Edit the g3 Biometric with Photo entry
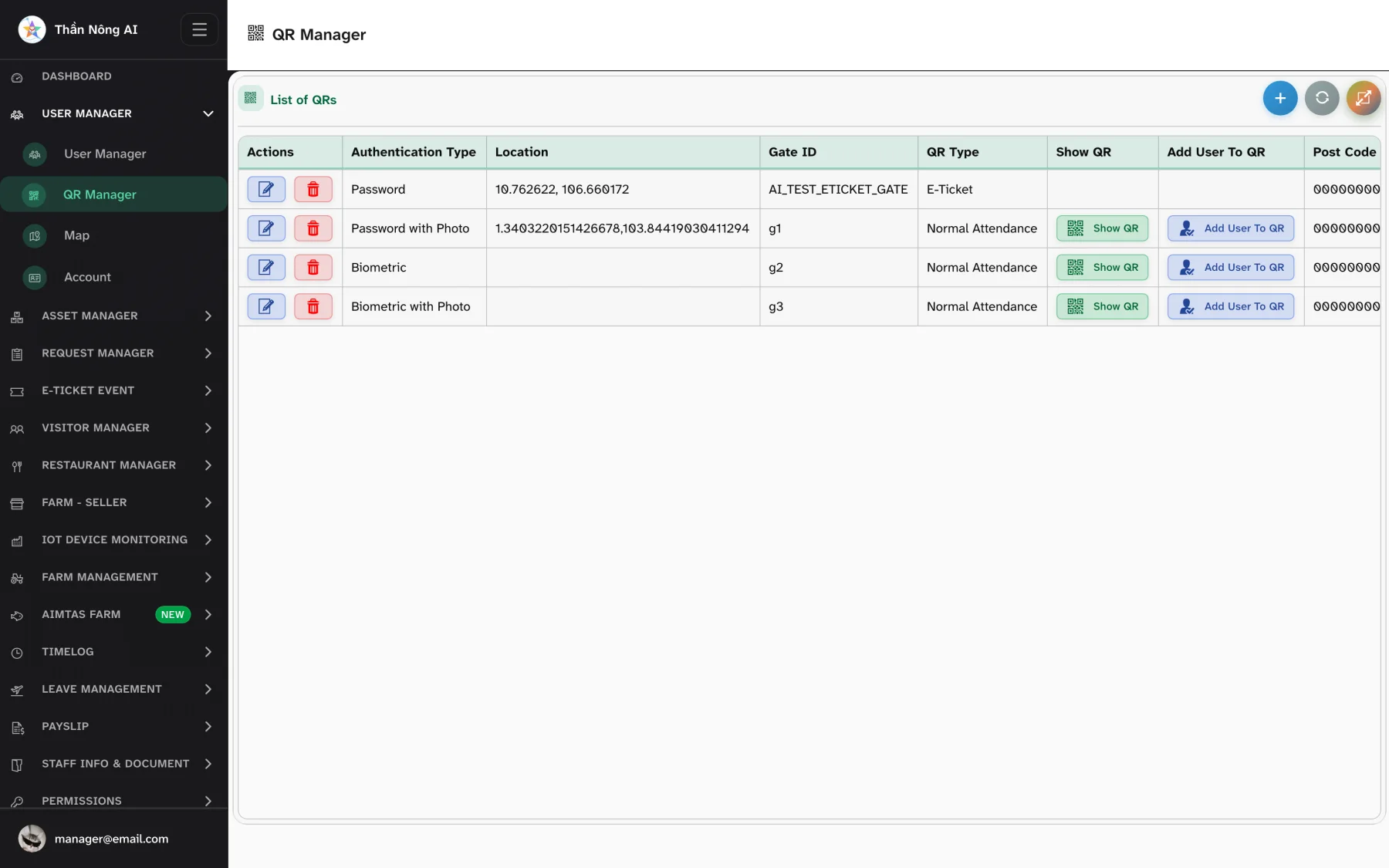 click(266, 306)
